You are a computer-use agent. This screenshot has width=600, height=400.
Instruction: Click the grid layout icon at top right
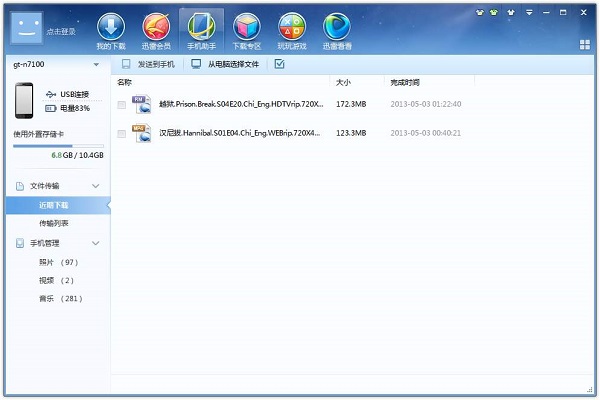(585, 44)
